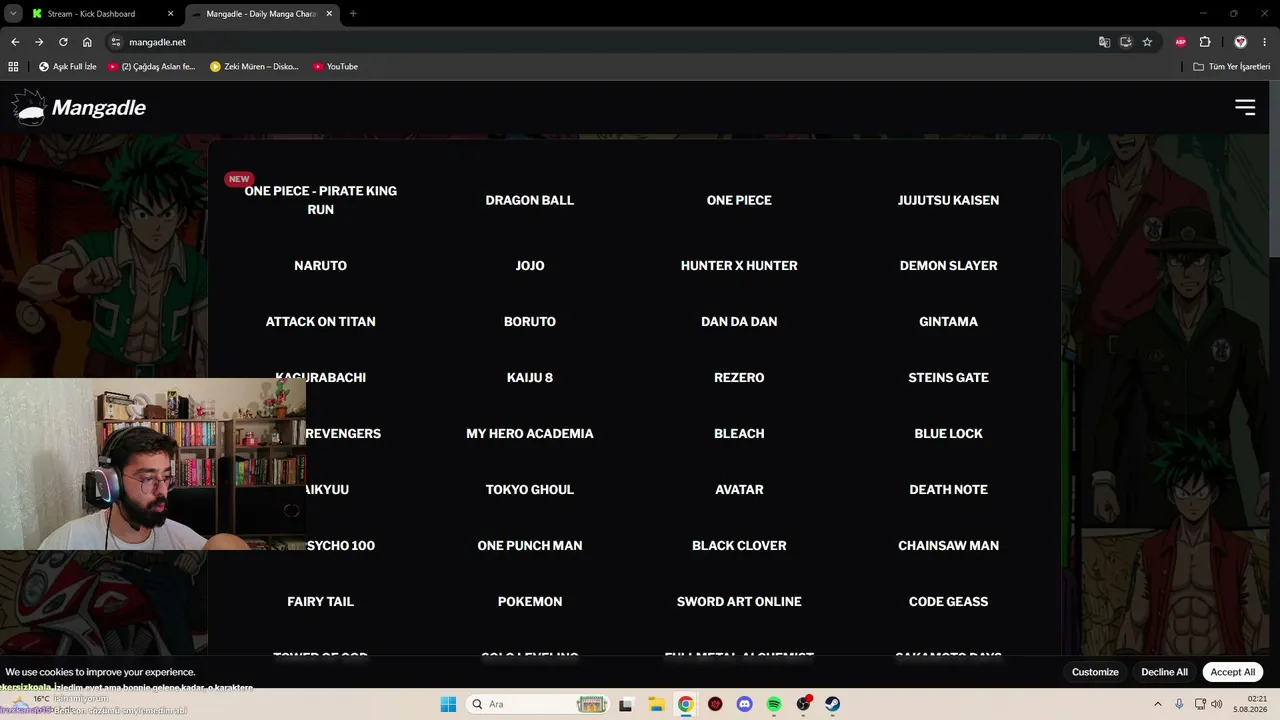Close the Mangadle tab

click(x=329, y=14)
